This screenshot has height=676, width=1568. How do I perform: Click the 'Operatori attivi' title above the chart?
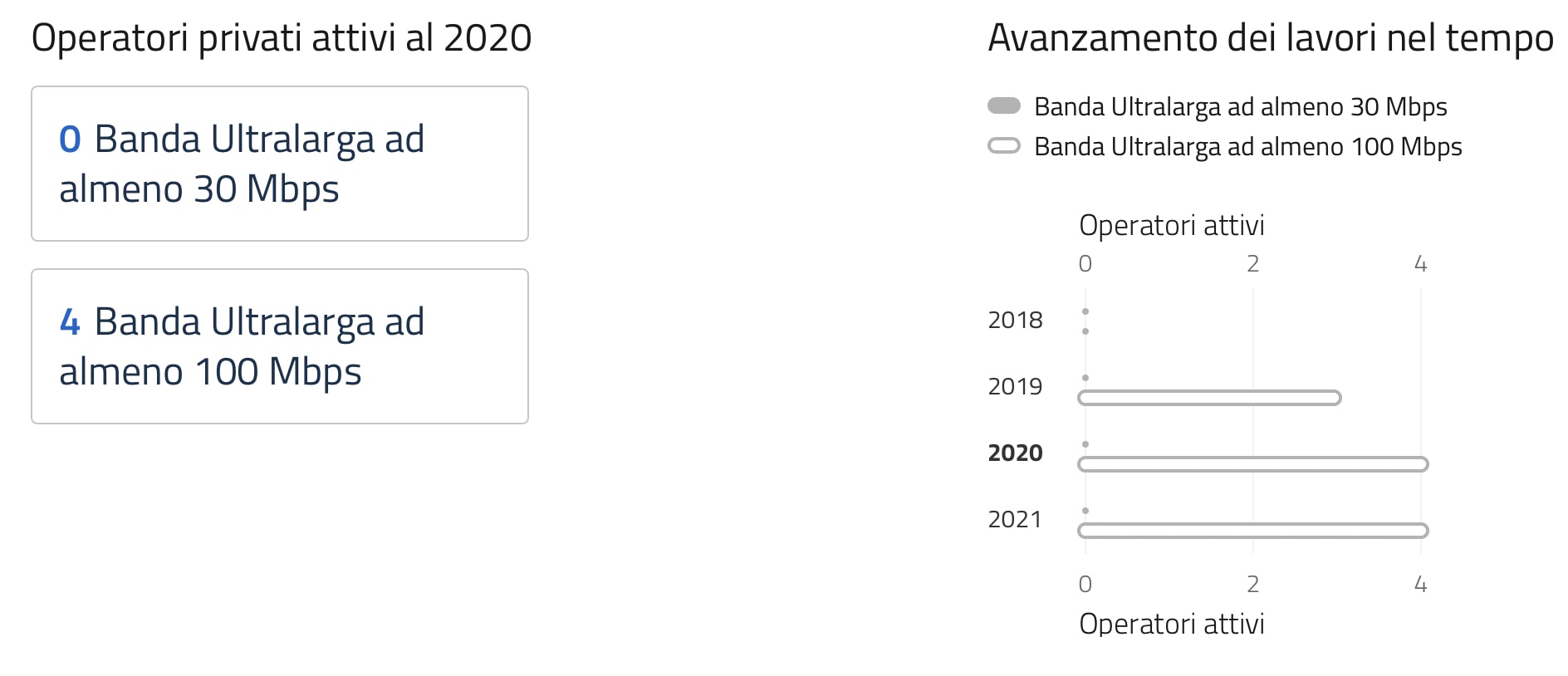click(1171, 225)
